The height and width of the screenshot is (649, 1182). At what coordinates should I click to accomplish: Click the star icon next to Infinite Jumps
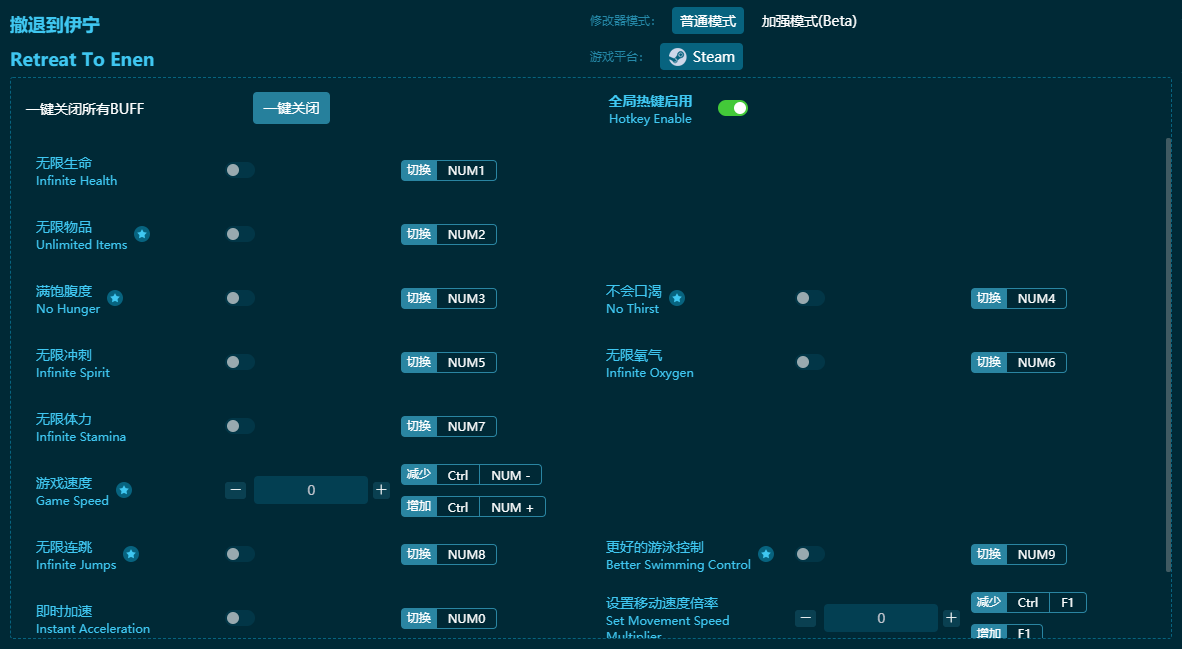point(130,552)
